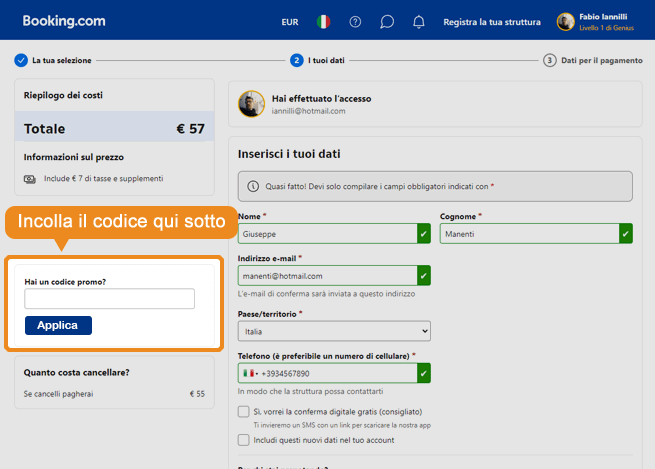The image size is (655, 469).
Task: Open the phone country code flag dropdown
Action: tap(250, 373)
